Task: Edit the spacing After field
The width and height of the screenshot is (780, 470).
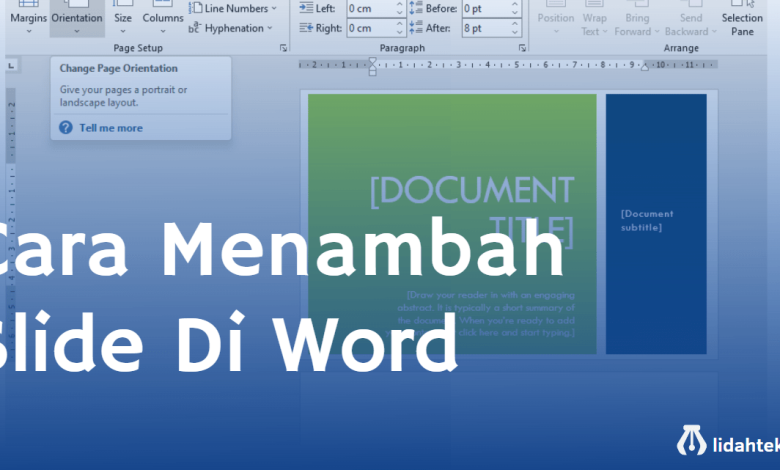Action: (x=486, y=28)
